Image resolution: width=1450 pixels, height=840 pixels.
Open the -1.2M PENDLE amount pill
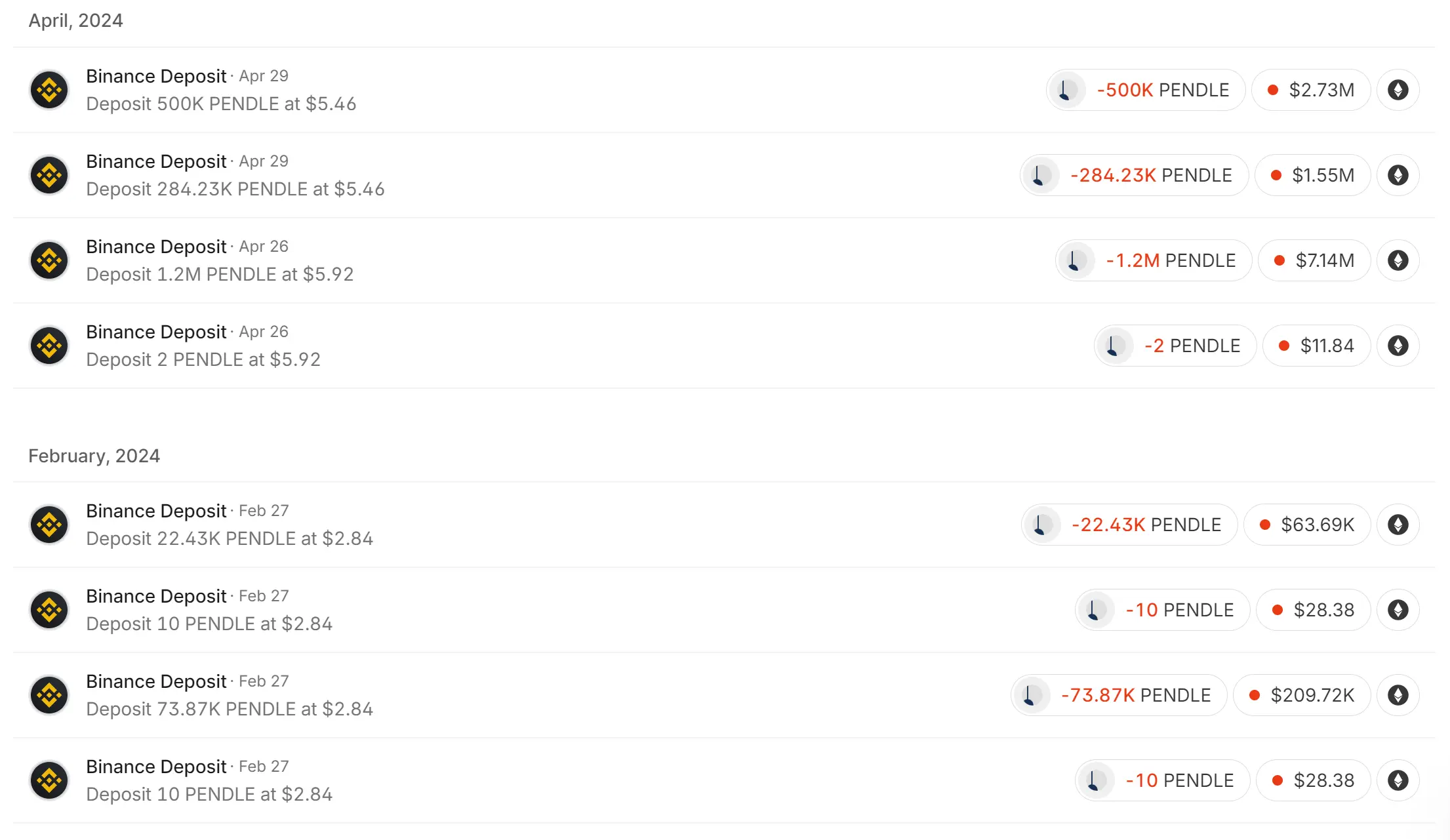[1169, 260]
